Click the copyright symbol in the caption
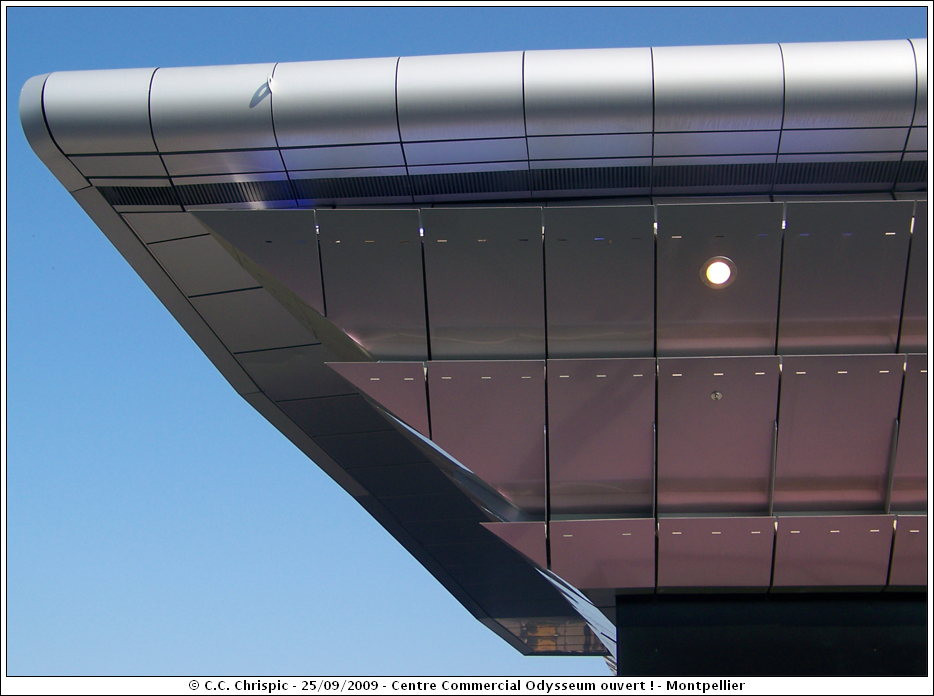Viewport: 934px width, 696px height. coord(194,686)
